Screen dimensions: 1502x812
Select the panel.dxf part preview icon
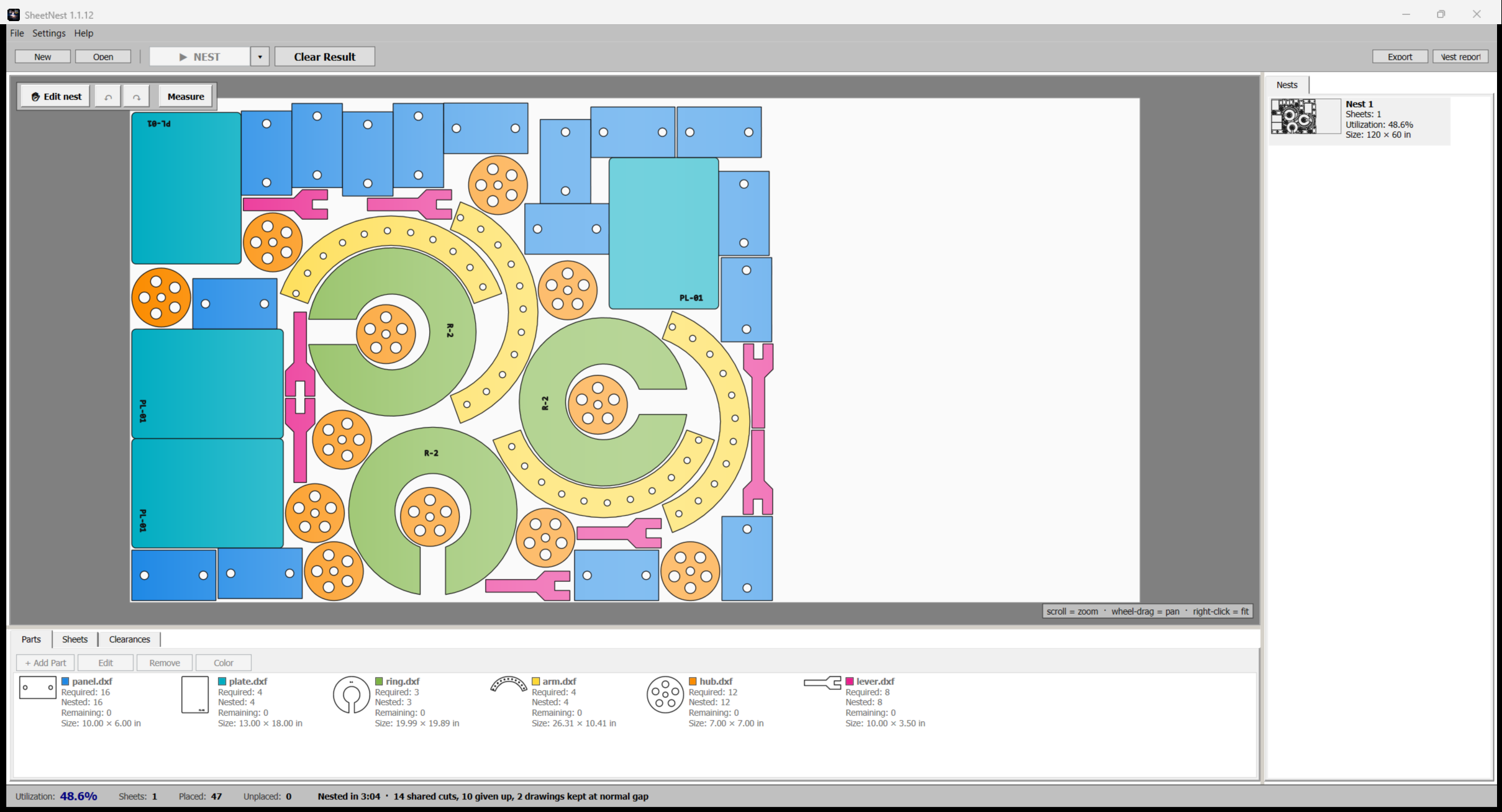click(38, 688)
